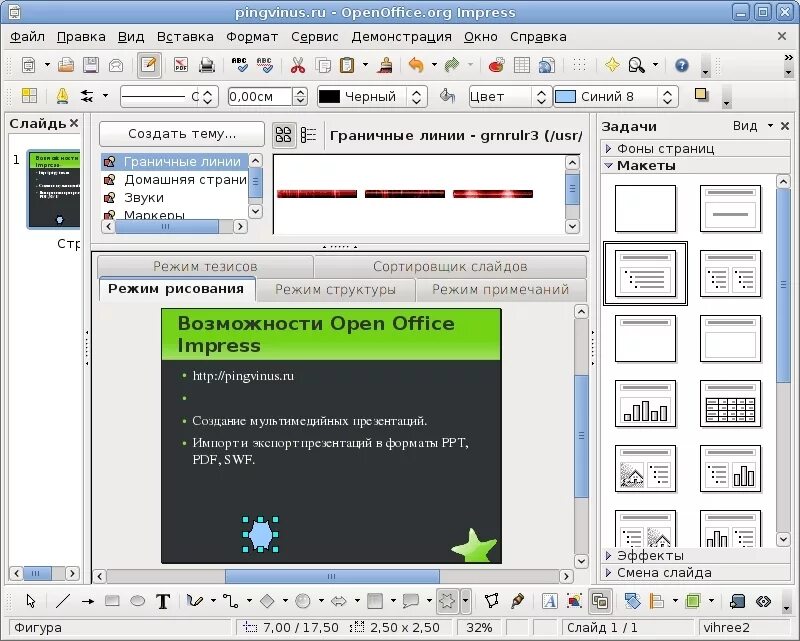Switch to Режим примечаний tab
The width and height of the screenshot is (800, 641).
pyautogui.click(x=501, y=289)
